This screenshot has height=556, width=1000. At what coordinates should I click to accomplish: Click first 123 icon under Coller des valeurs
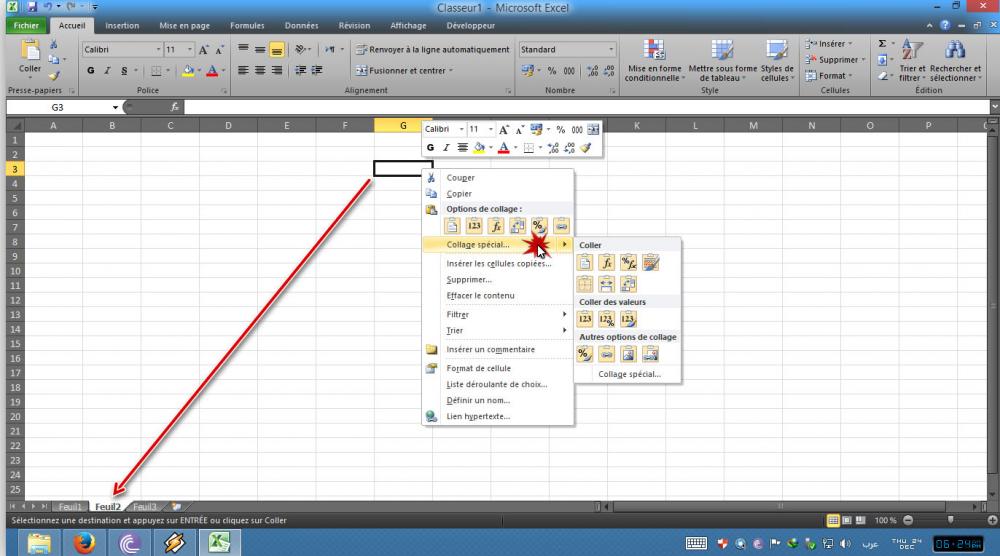[585, 319]
